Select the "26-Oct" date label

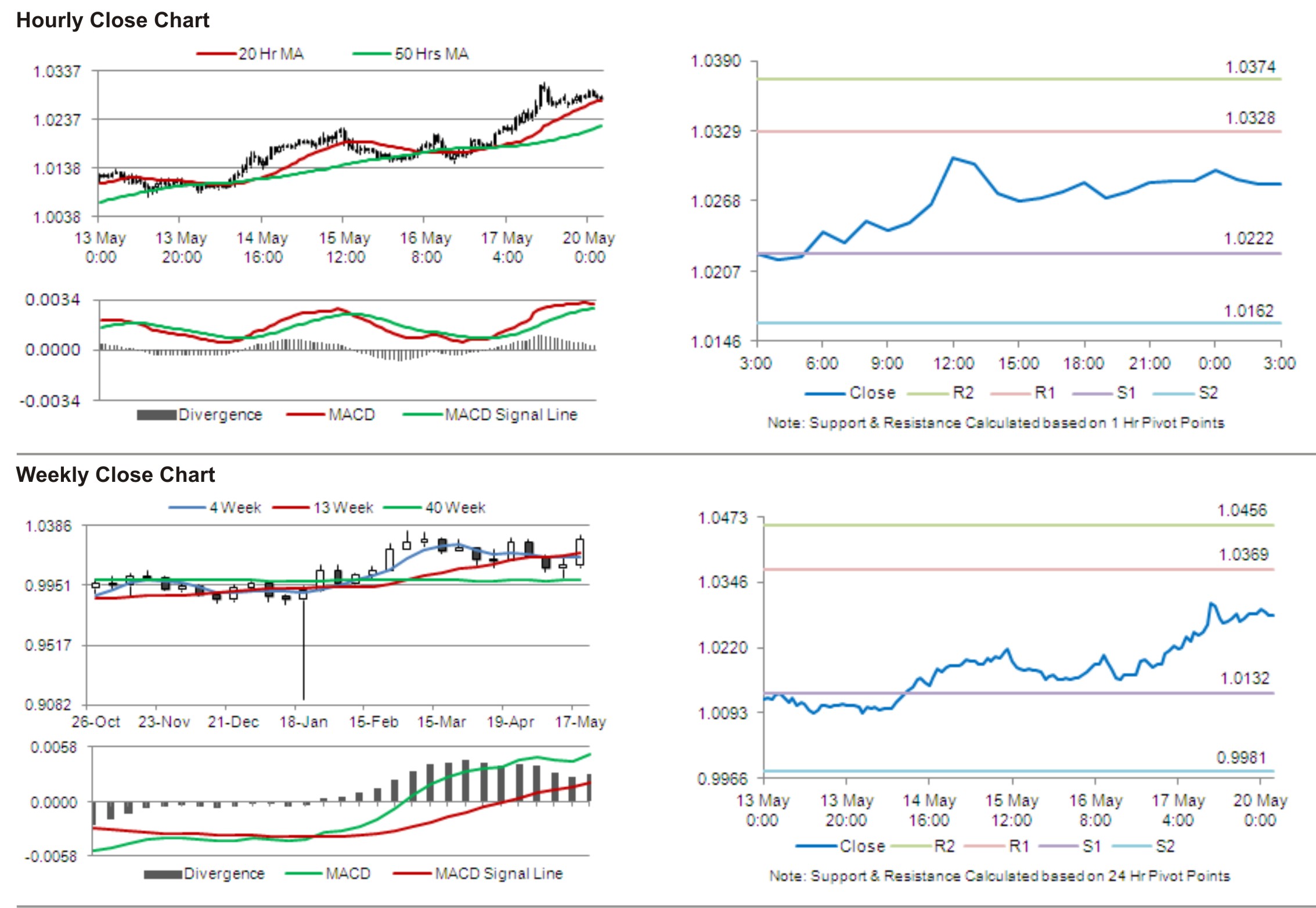96,722
